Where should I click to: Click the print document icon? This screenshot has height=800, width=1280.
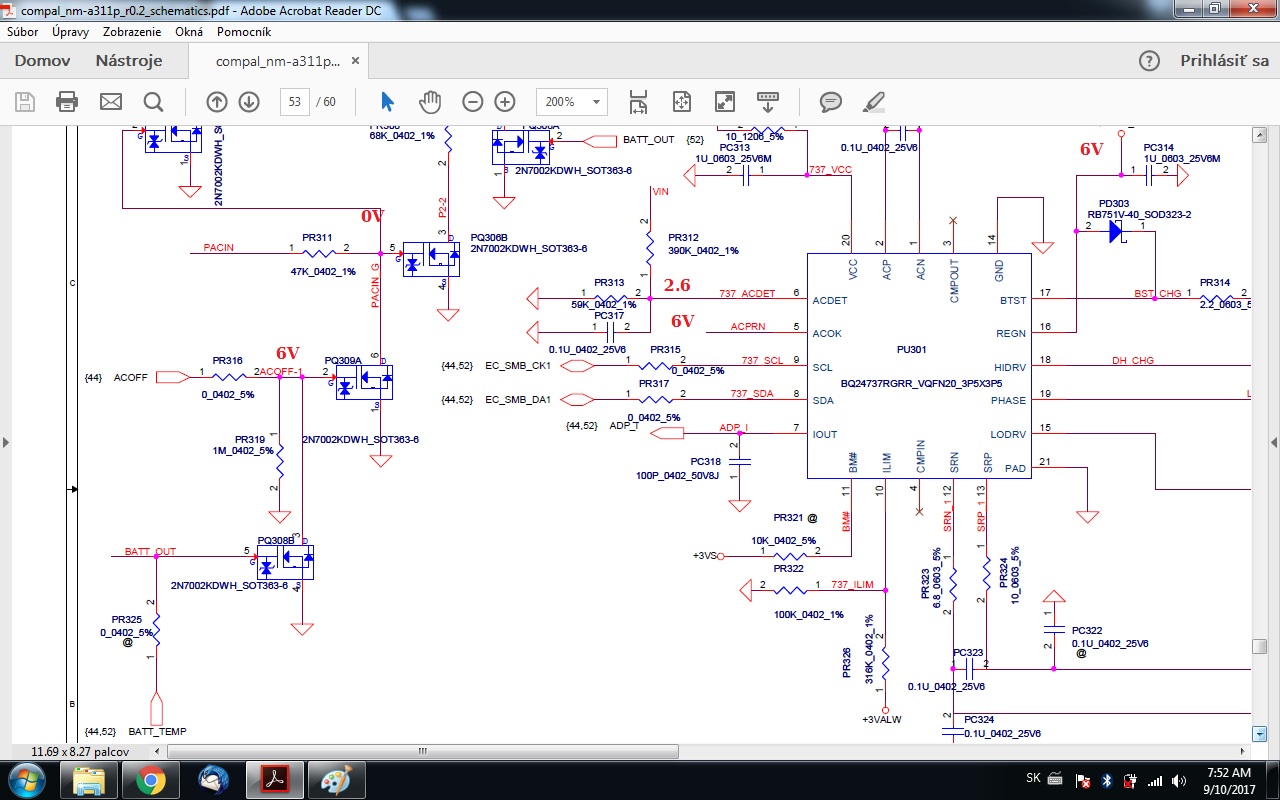point(67,101)
